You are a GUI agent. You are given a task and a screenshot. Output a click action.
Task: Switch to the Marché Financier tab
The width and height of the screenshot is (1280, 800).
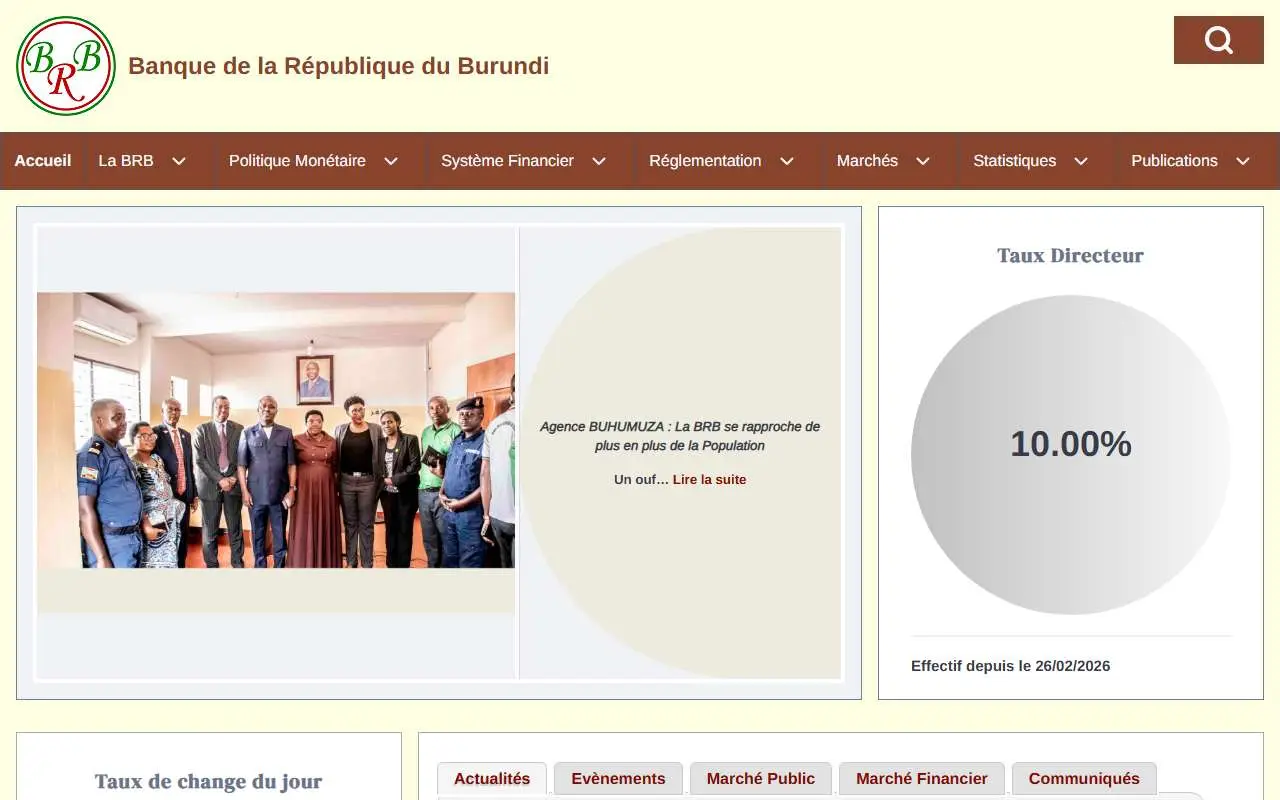[922, 779]
